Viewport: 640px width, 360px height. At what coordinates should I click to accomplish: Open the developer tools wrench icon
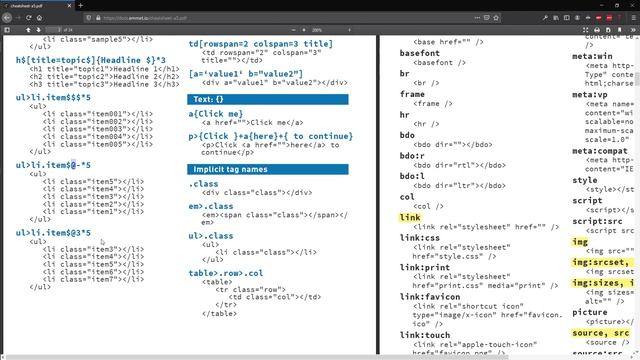[x=545, y=18]
